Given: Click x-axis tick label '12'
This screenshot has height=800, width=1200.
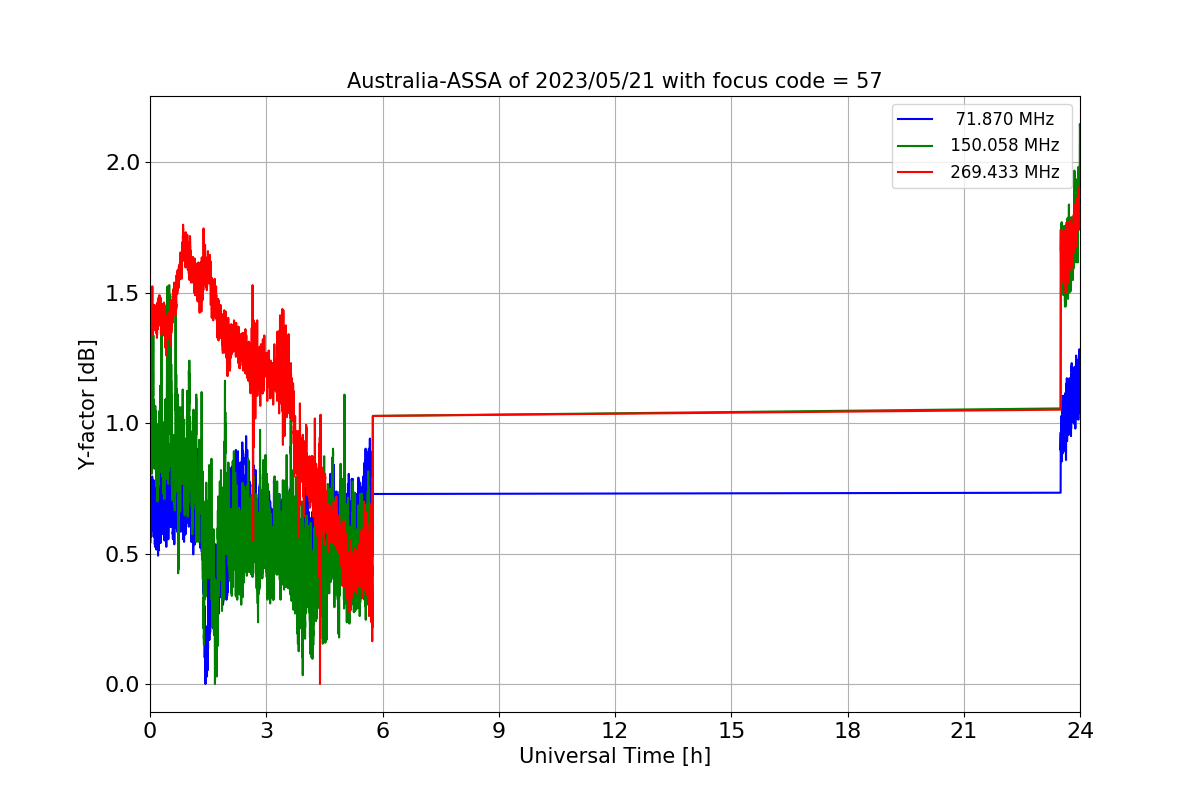Looking at the screenshot, I should click(x=615, y=731).
